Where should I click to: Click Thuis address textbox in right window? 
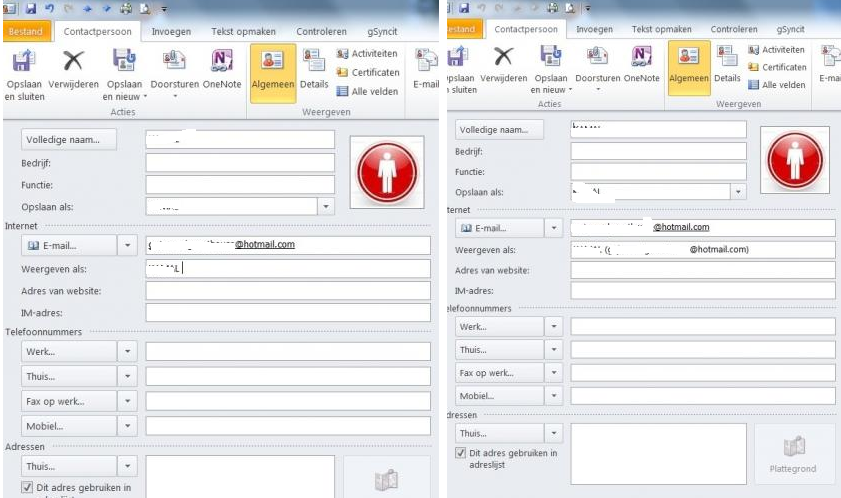[x=658, y=454]
